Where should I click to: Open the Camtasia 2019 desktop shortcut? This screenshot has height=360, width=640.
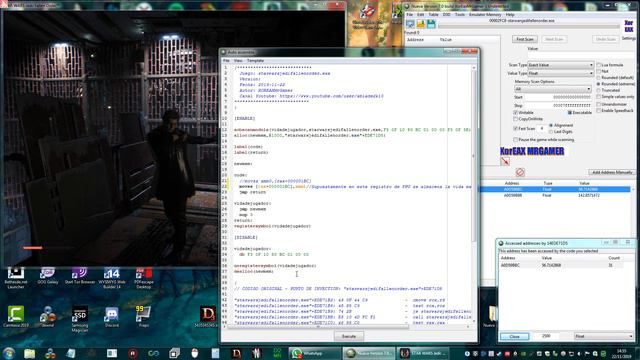[16, 317]
